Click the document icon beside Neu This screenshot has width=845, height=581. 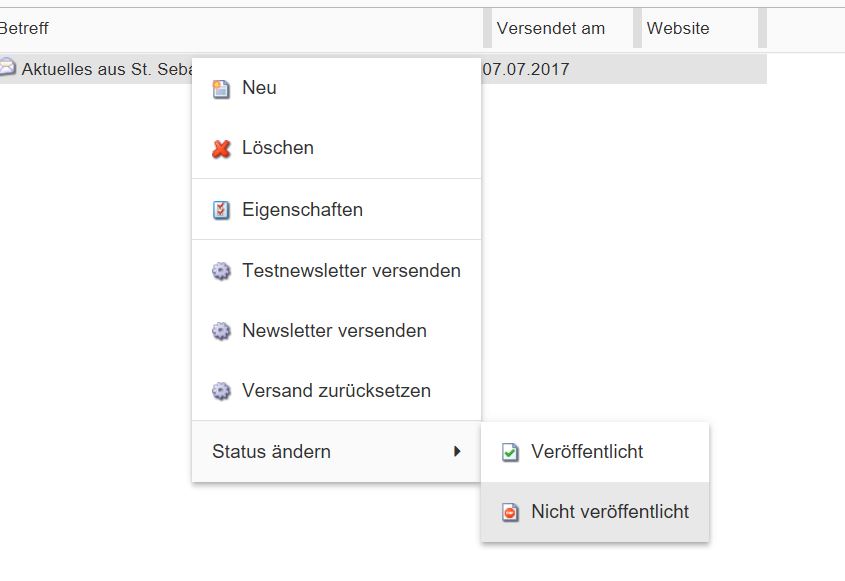(221, 89)
